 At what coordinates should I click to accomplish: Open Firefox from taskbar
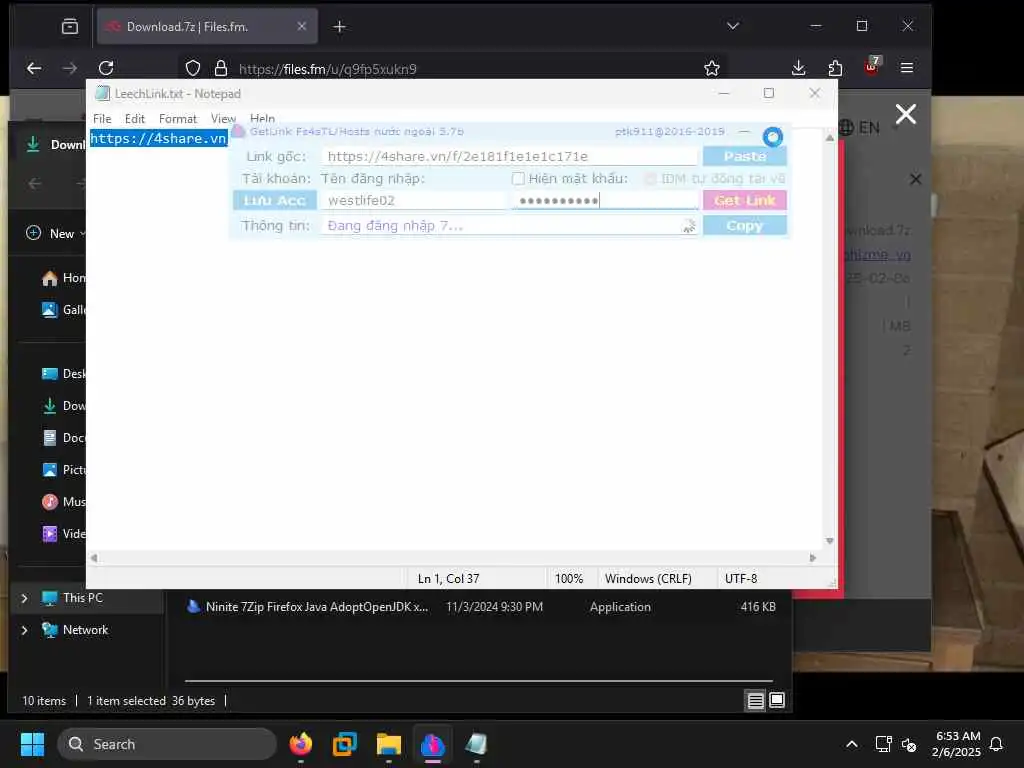[301, 744]
